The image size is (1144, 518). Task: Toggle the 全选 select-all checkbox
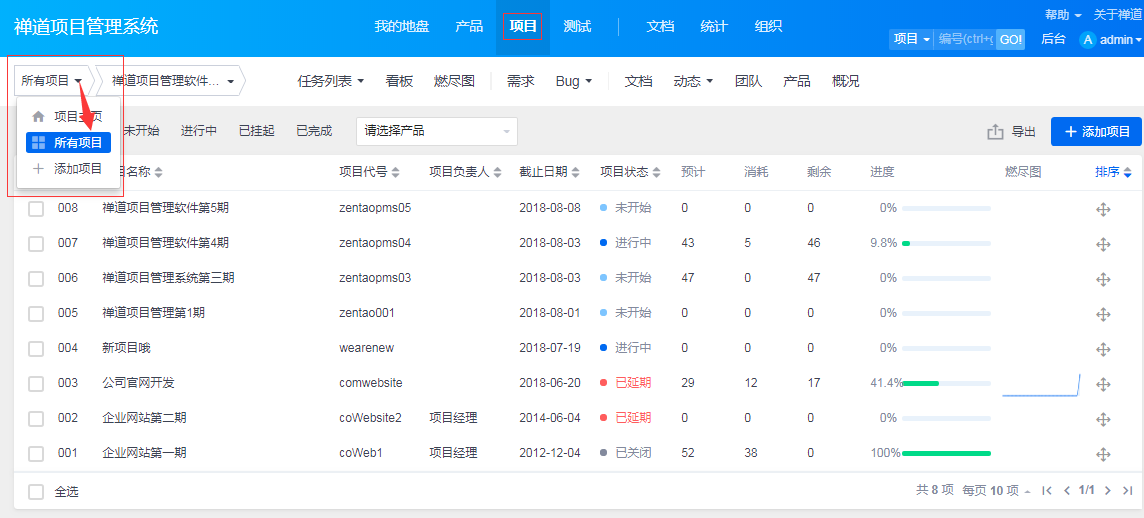(36, 492)
